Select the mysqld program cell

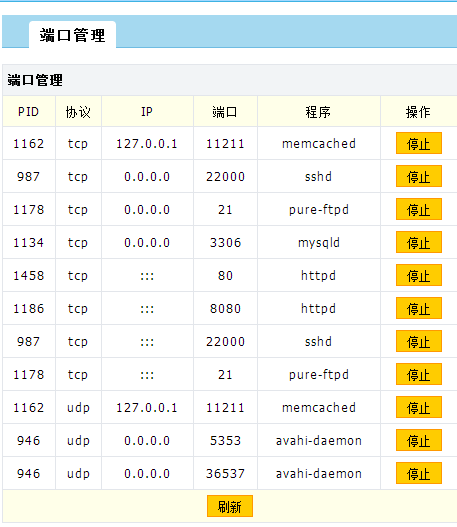pyautogui.click(x=319, y=242)
